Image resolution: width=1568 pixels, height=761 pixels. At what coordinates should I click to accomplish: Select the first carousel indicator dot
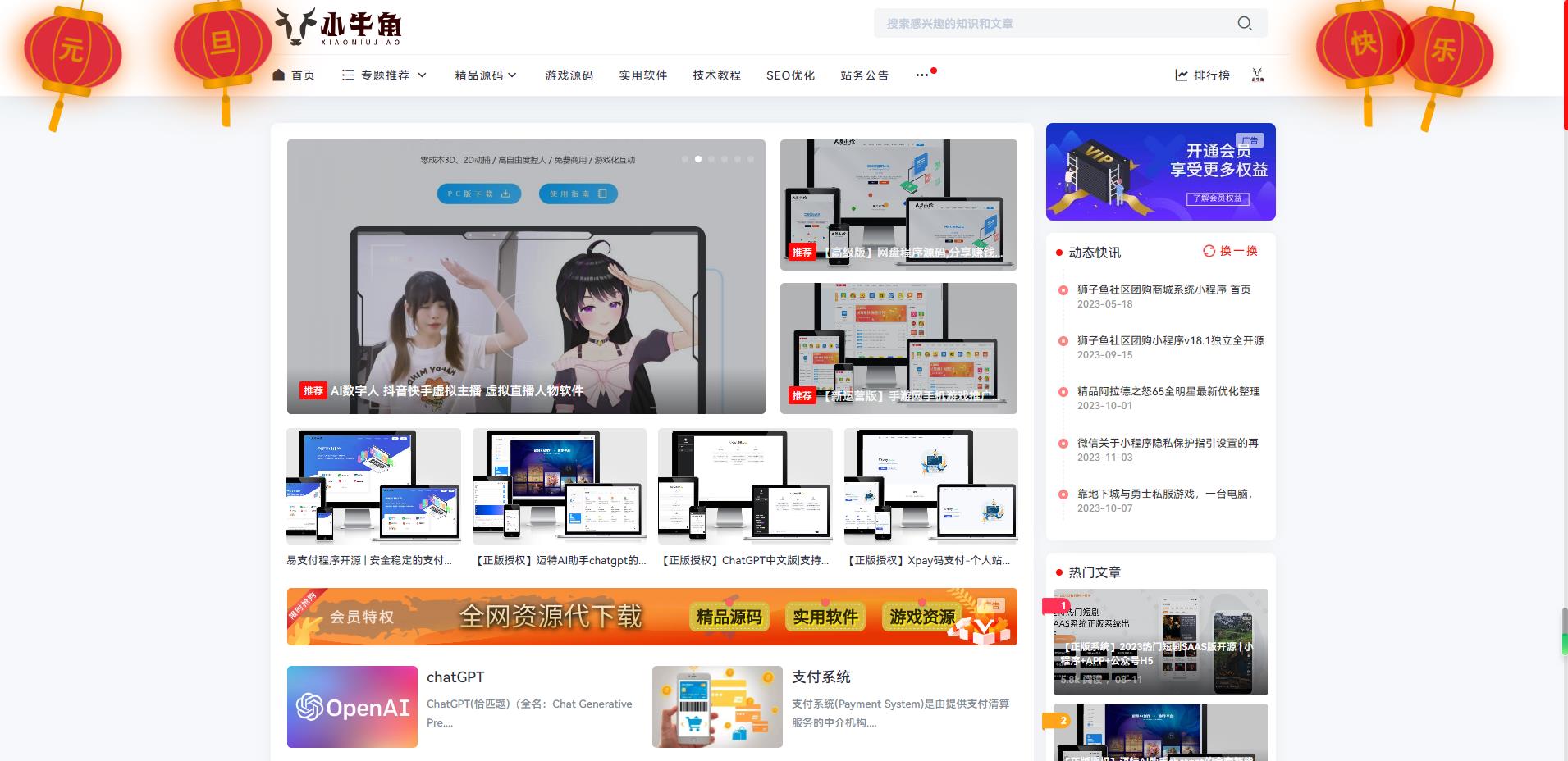685,159
